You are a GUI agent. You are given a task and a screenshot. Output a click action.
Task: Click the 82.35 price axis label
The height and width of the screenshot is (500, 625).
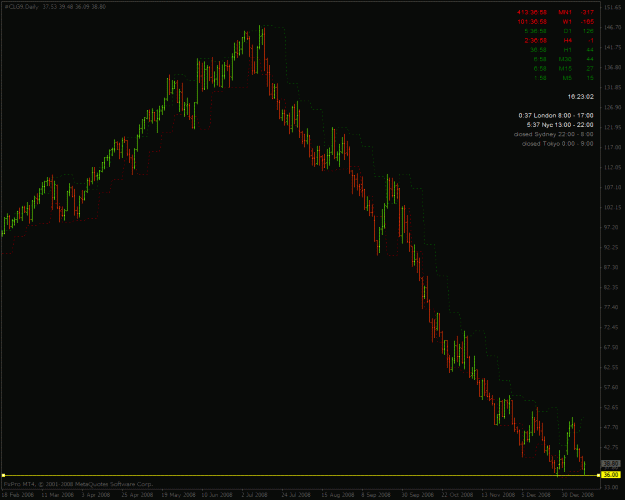[613, 287]
